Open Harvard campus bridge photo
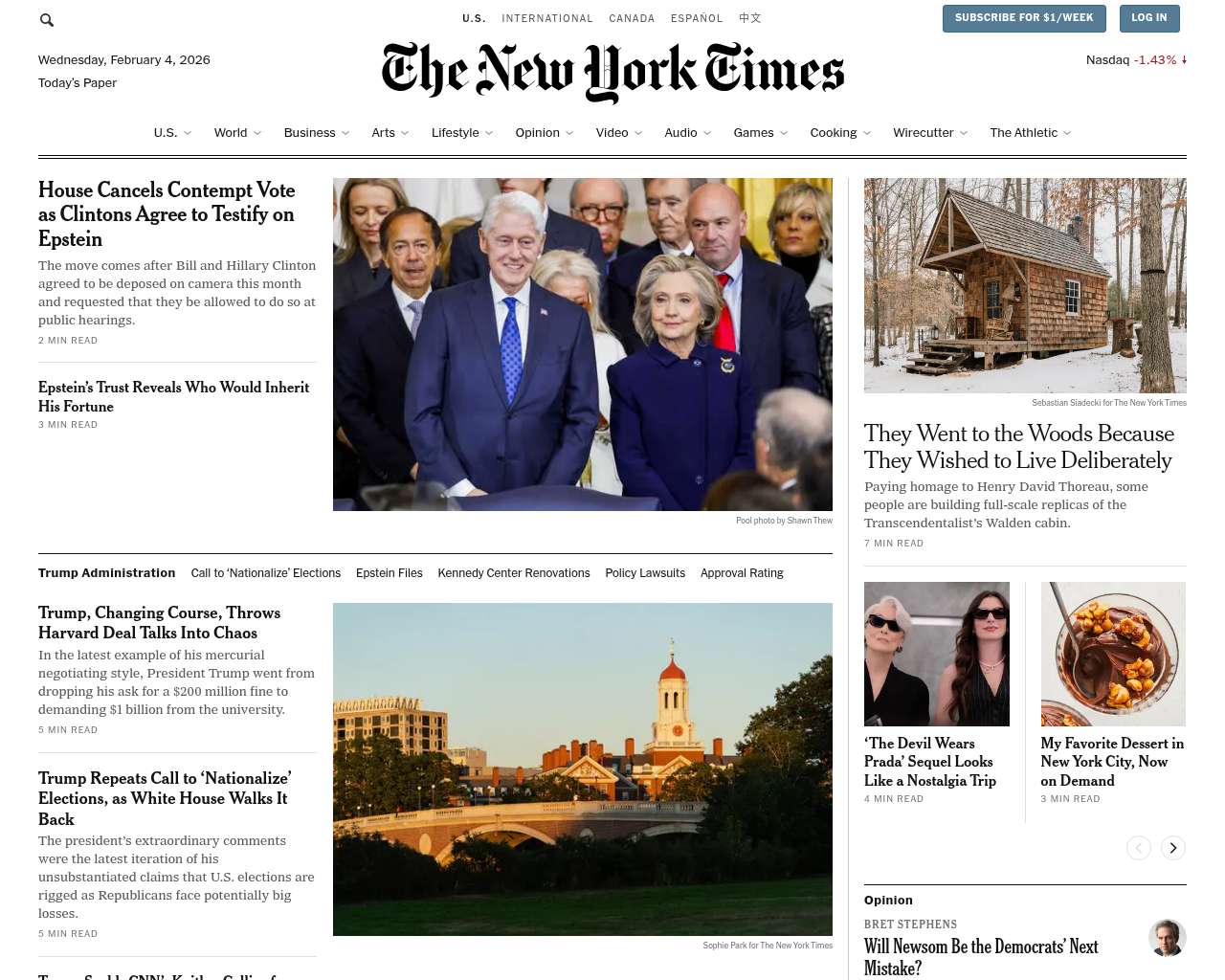1225x980 pixels. [583, 769]
